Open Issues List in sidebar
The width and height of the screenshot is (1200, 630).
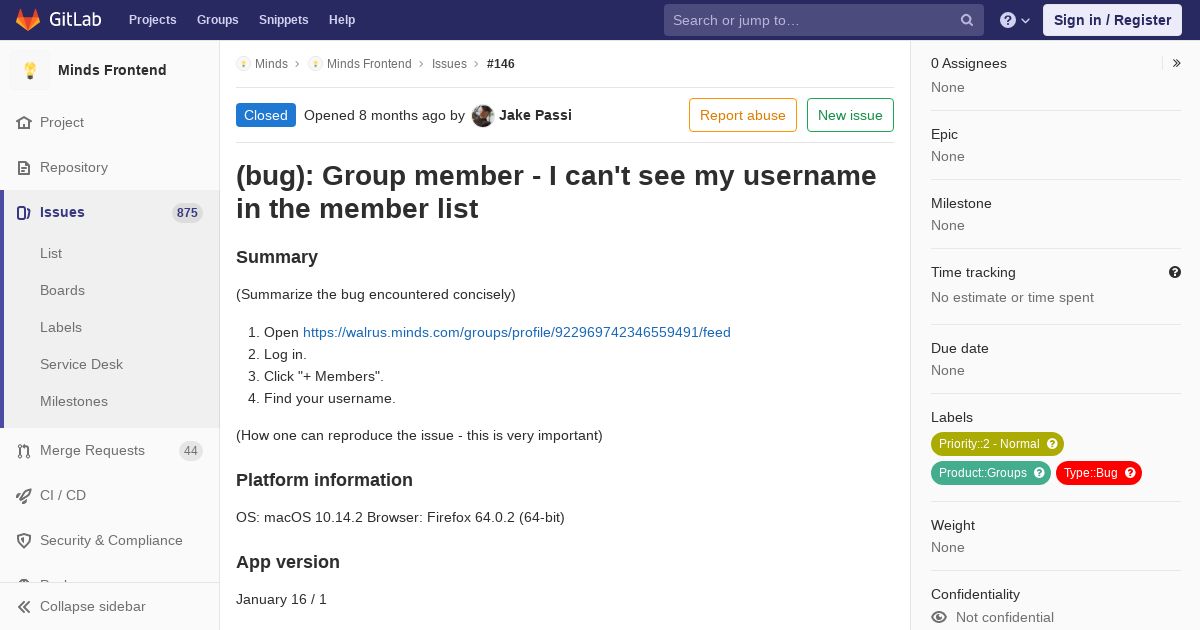click(51, 253)
